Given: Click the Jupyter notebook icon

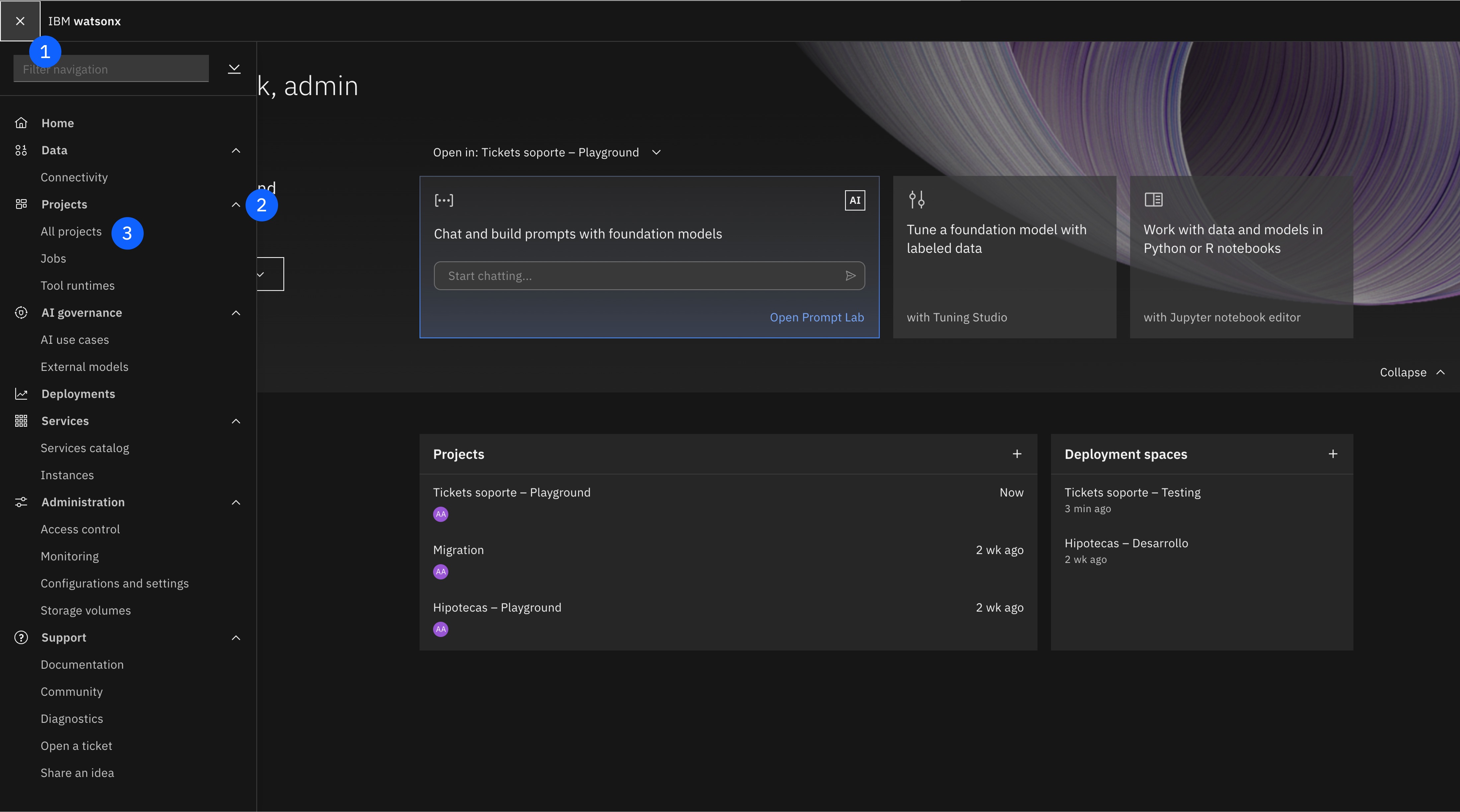Looking at the screenshot, I should pyautogui.click(x=1153, y=199).
